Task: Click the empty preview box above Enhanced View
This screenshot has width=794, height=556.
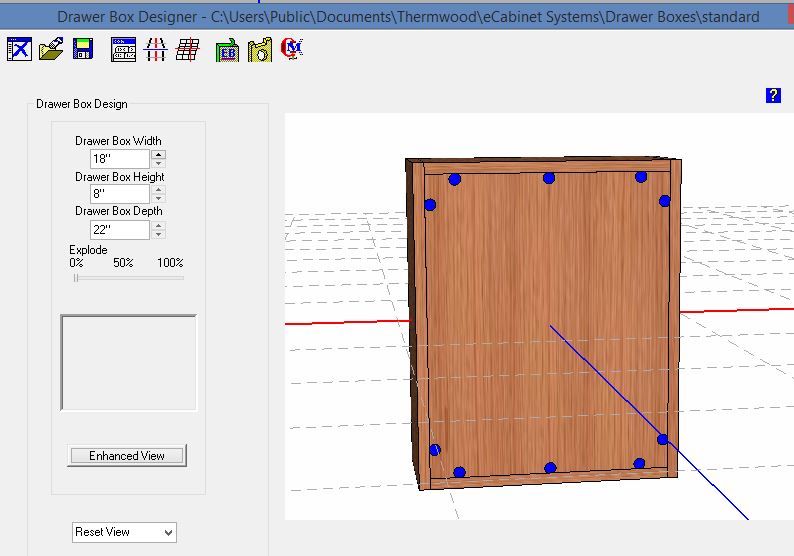Action: click(128, 362)
